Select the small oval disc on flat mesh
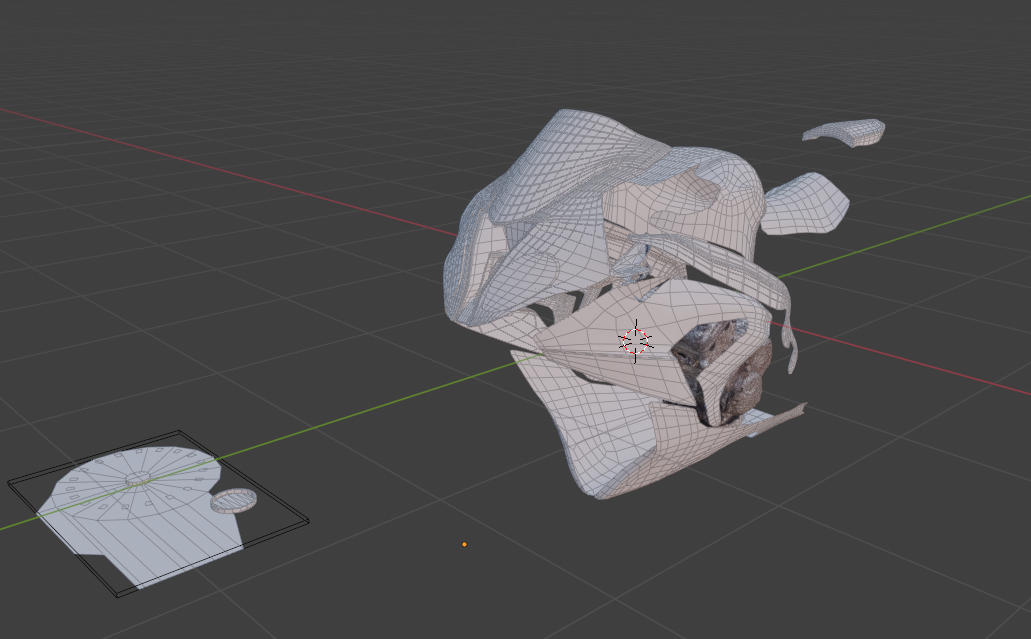 pos(233,501)
